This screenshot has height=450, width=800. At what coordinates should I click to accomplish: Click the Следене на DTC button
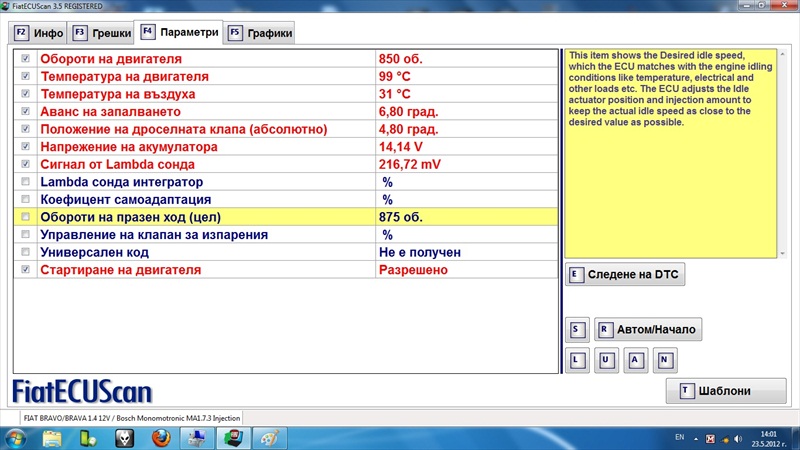[625, 274]
